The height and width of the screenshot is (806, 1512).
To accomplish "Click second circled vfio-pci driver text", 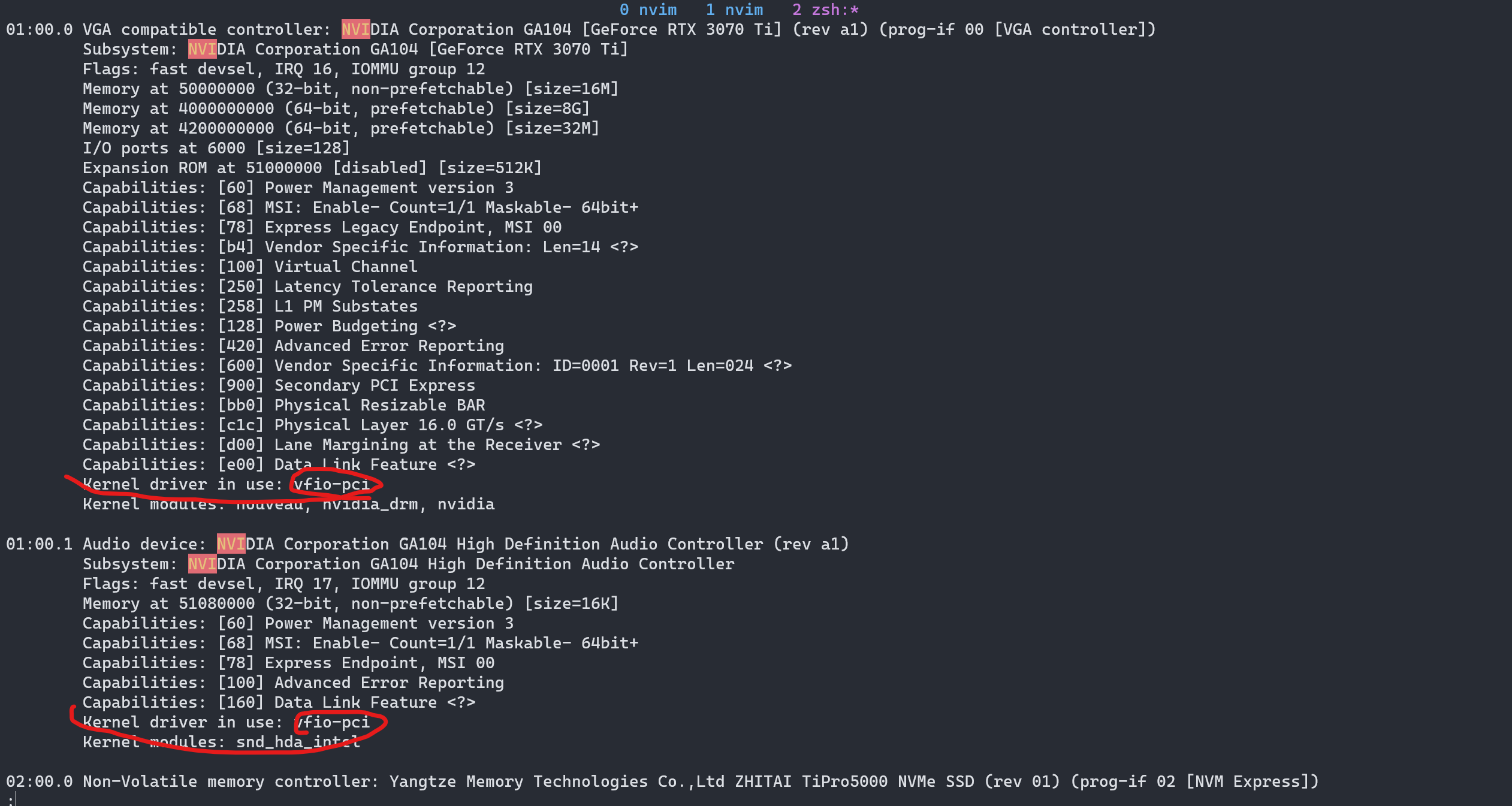I will click(x=334, y=722).
